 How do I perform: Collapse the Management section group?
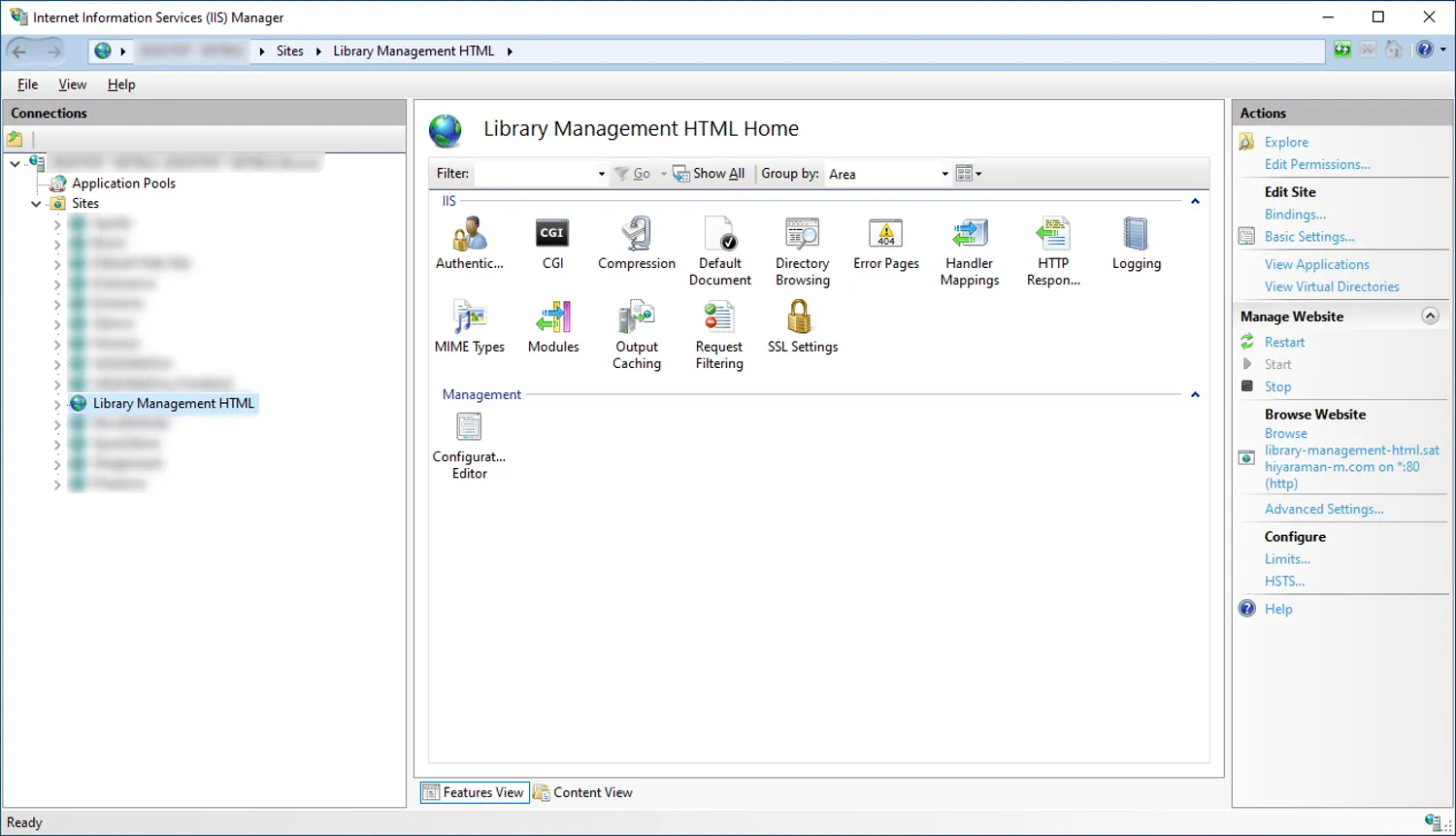[1195, 394]
